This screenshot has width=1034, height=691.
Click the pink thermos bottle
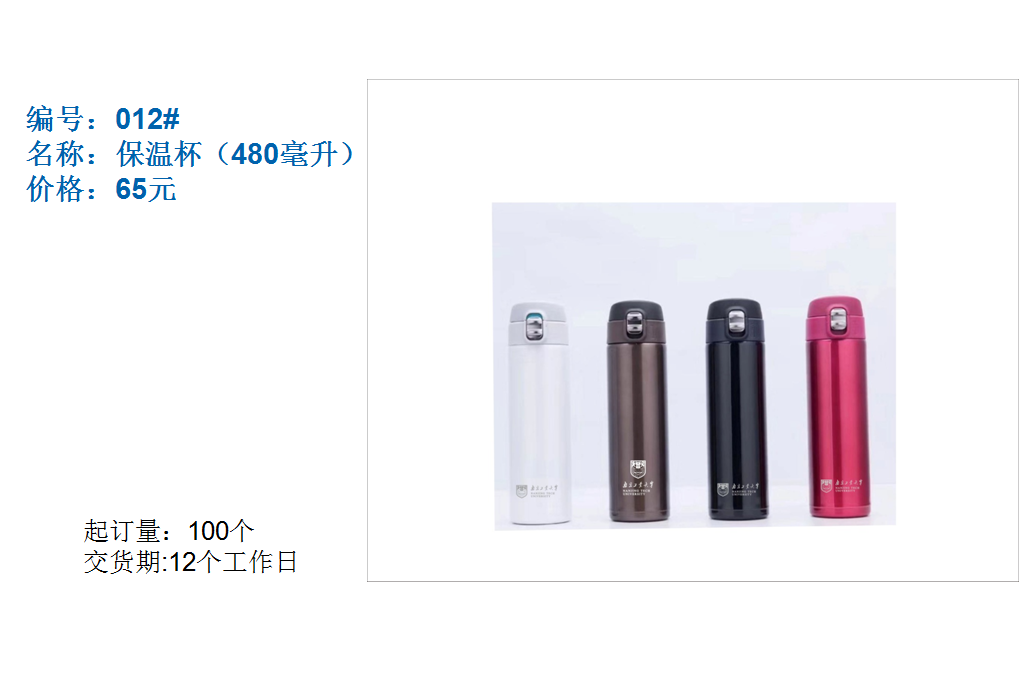[837, 407]
